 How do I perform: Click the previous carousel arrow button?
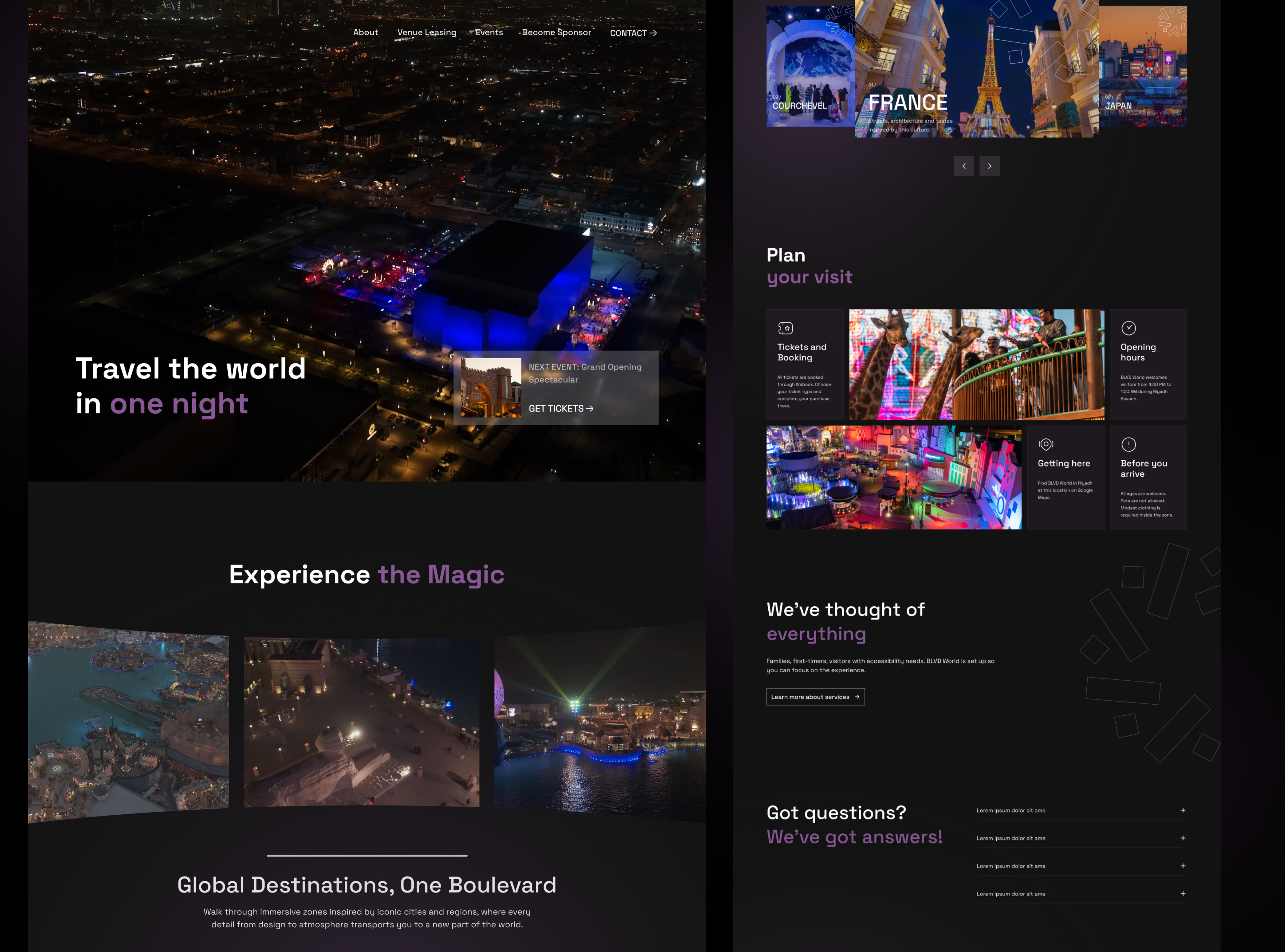(x=963, y=166)
